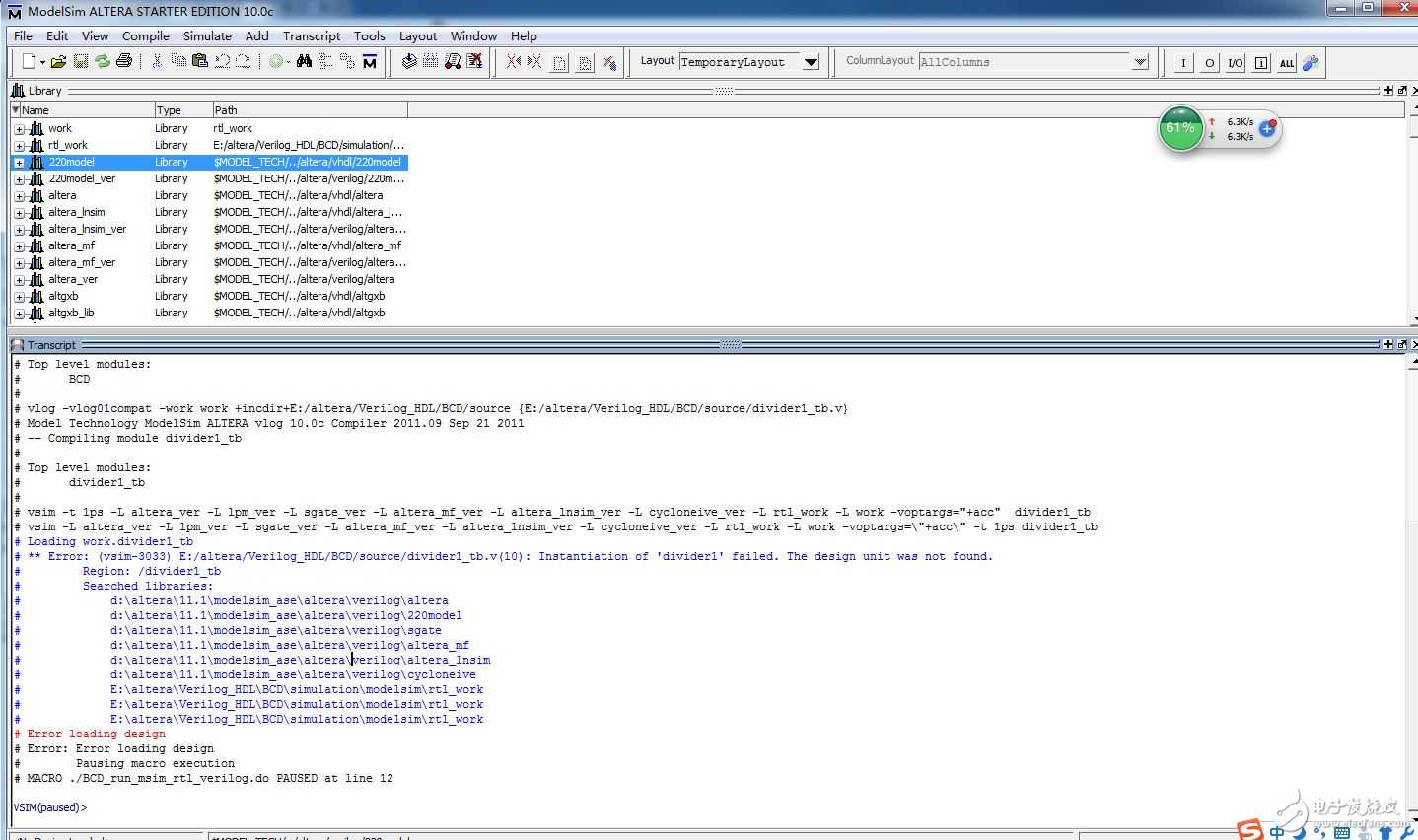Sort by the Type column header
The height and width of the screenshot is (840, 1418).
point(183,109)
